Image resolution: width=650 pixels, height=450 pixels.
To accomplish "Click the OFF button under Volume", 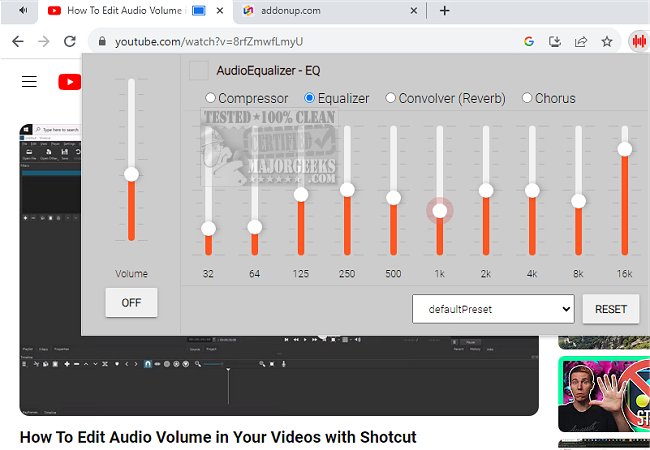I will click(131, 302).
